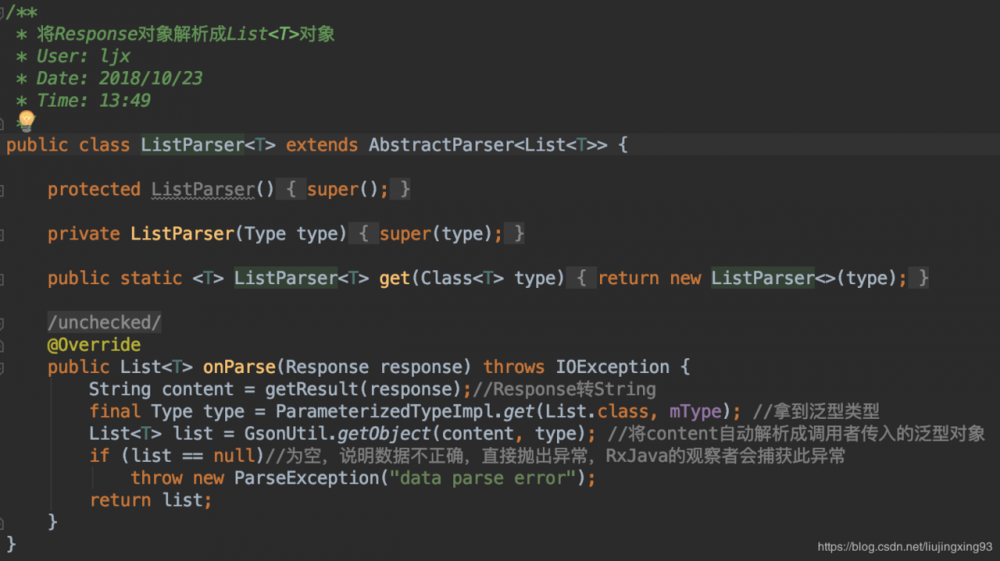
Task: Collapse the Javadoc comment fold marker
Action: tap(4, 11)
